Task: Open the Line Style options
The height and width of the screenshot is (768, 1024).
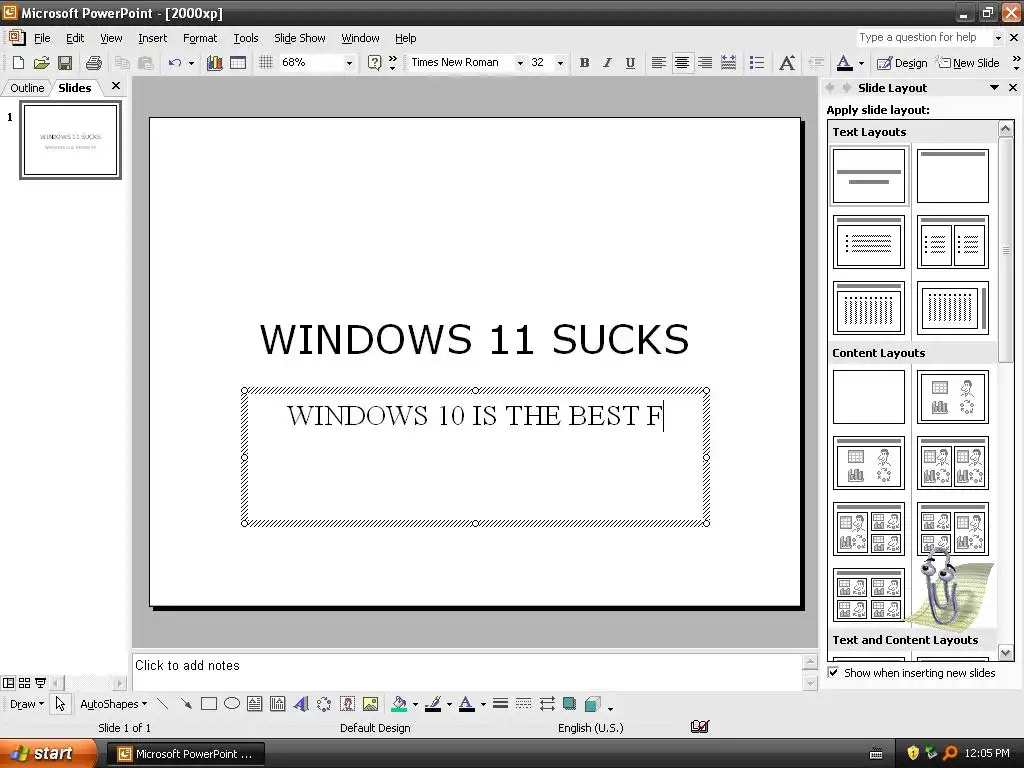Action: [x=500, y=704]
